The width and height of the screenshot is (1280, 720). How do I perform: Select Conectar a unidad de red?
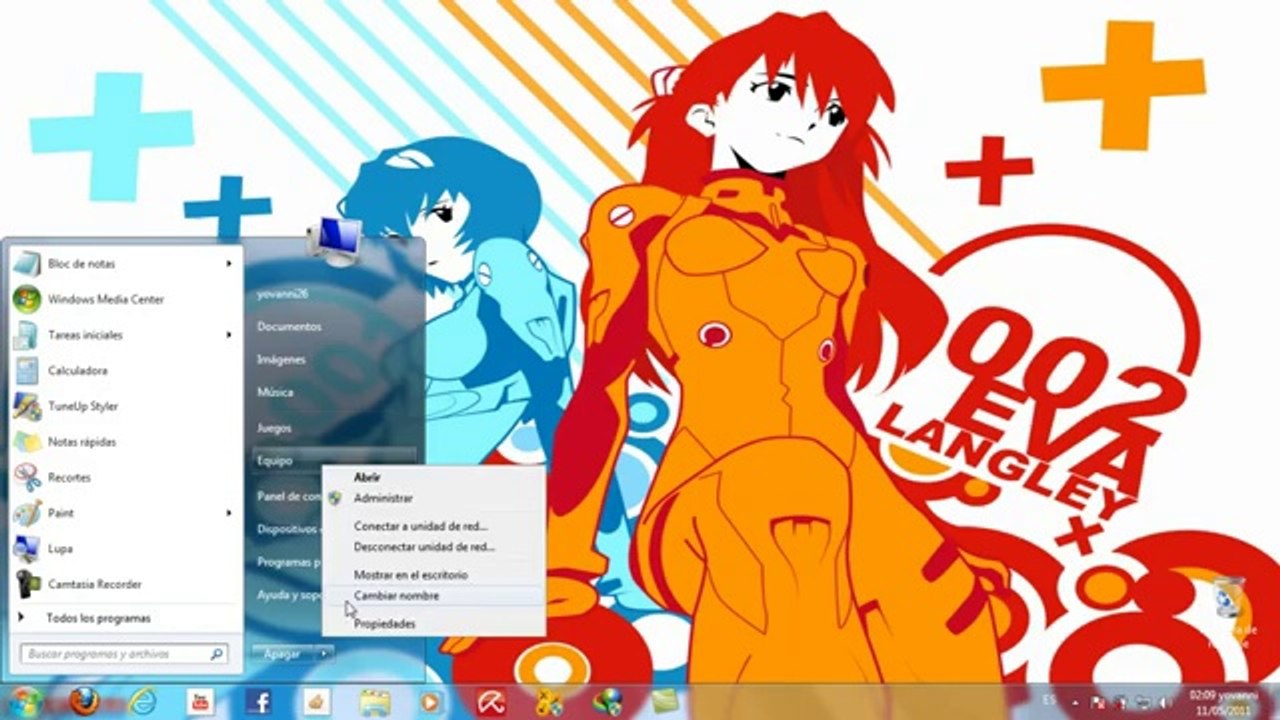coord(433,526)
